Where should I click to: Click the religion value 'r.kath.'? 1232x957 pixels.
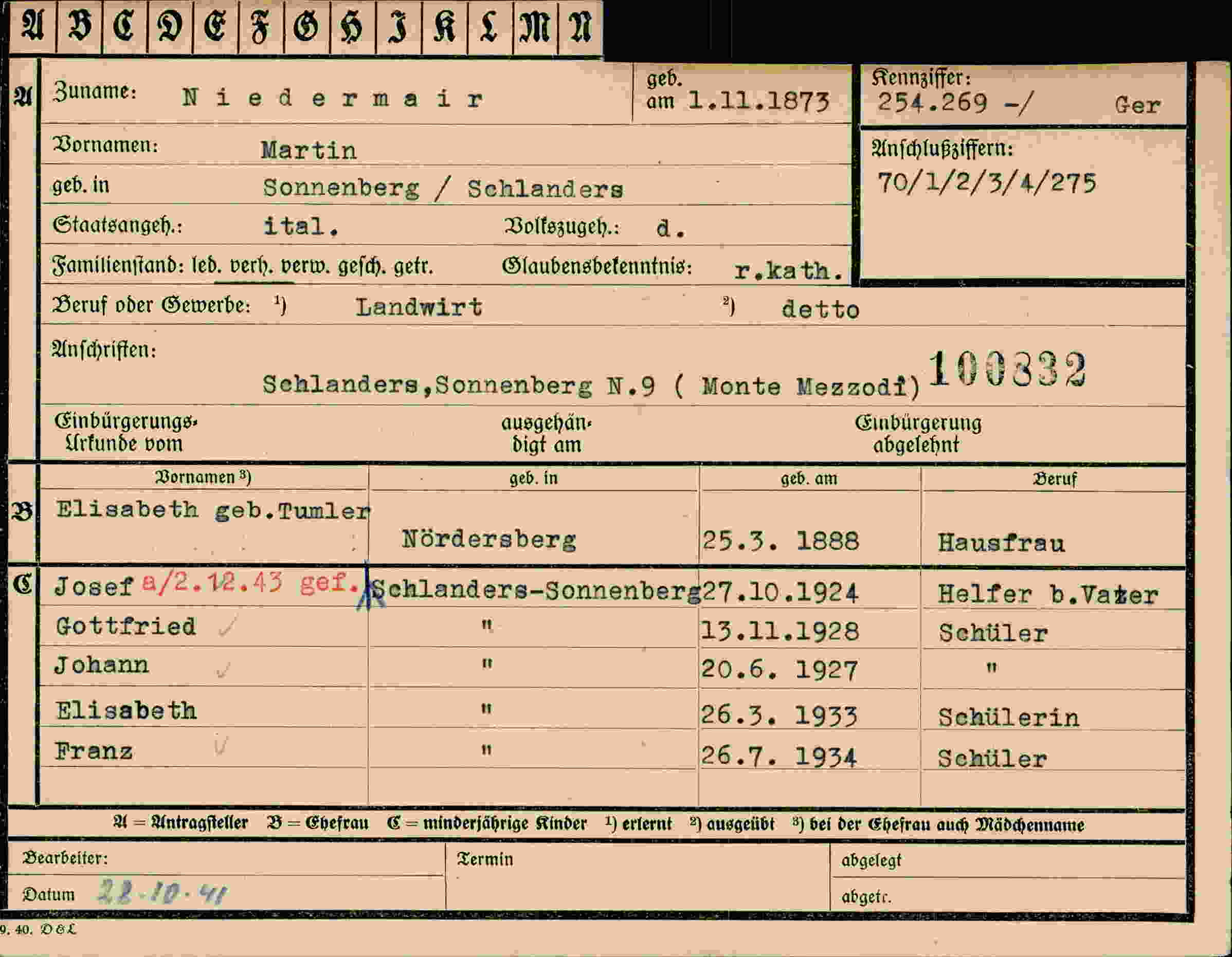pos(789,271)
